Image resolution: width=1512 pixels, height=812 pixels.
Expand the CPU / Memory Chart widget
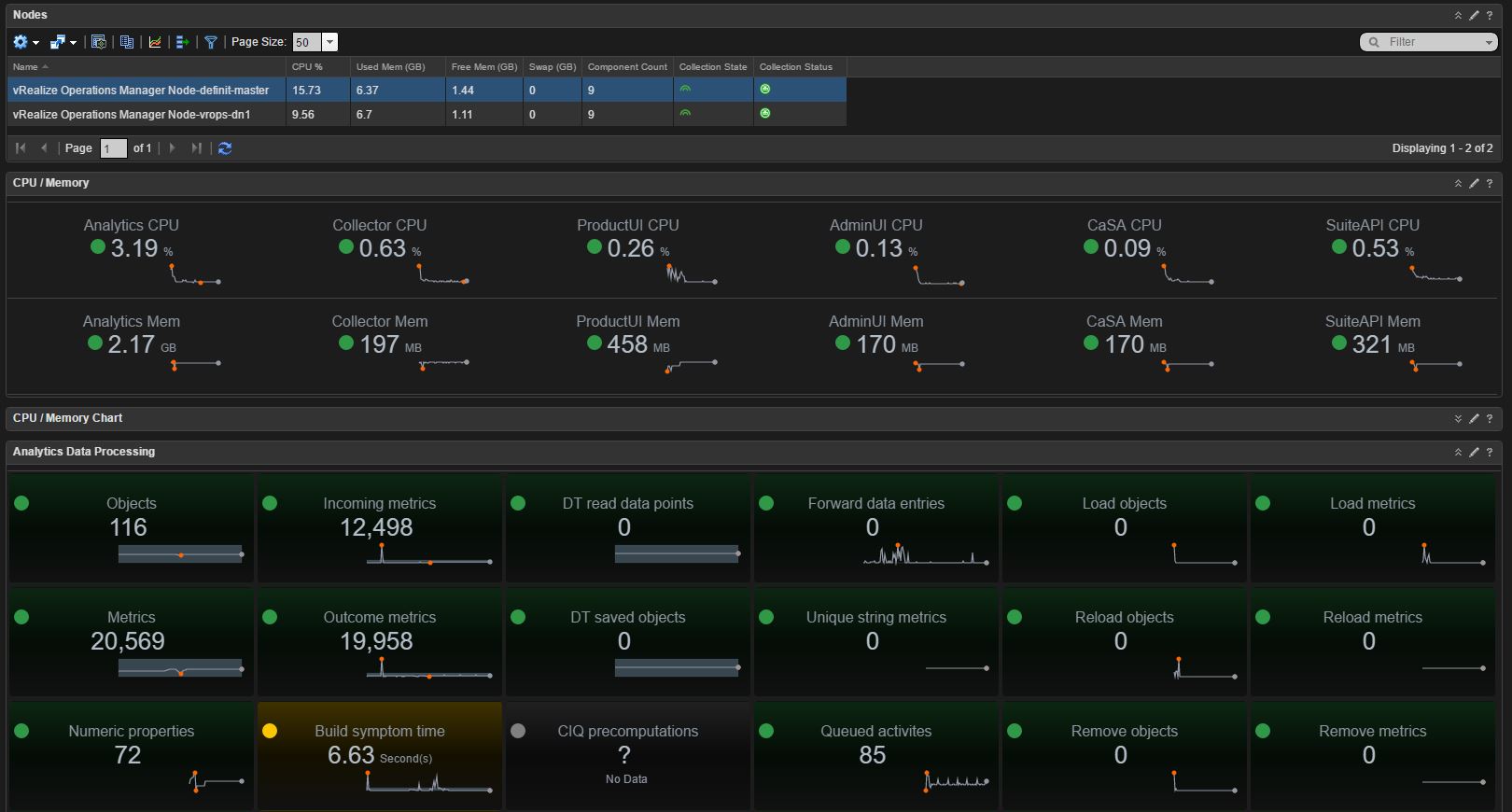[1458, 418]
